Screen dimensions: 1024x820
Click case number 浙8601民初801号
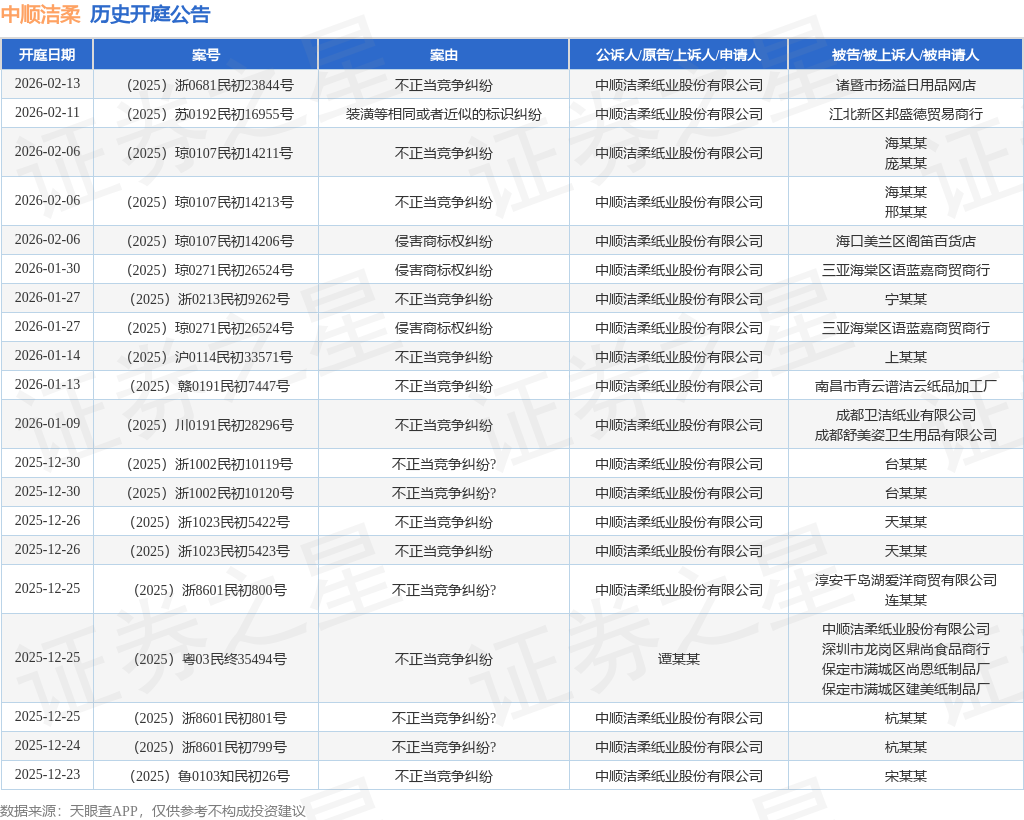coord(210,719)
